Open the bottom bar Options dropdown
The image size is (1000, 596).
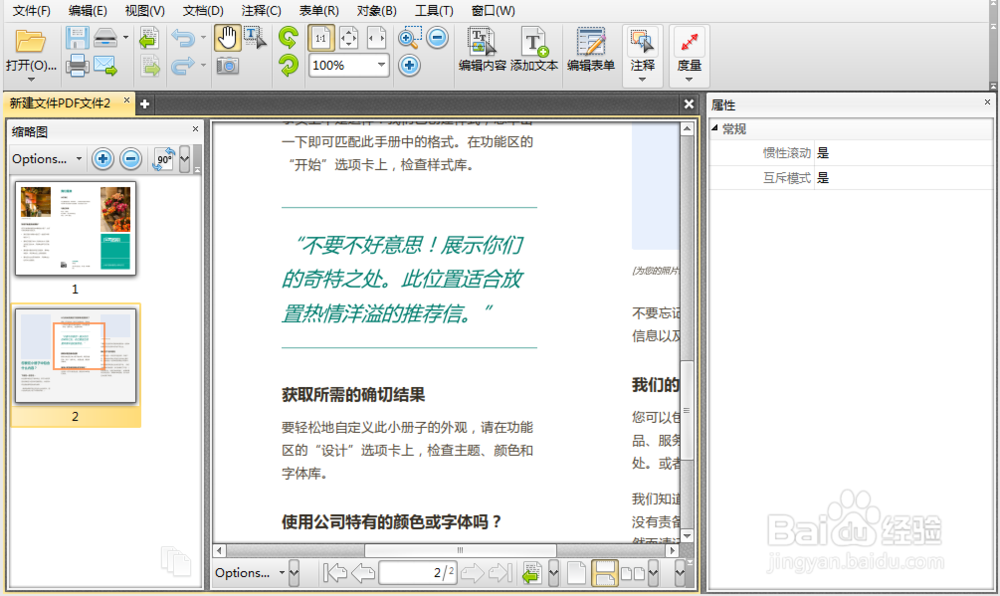pyautogui.click(x=249, y=572)
